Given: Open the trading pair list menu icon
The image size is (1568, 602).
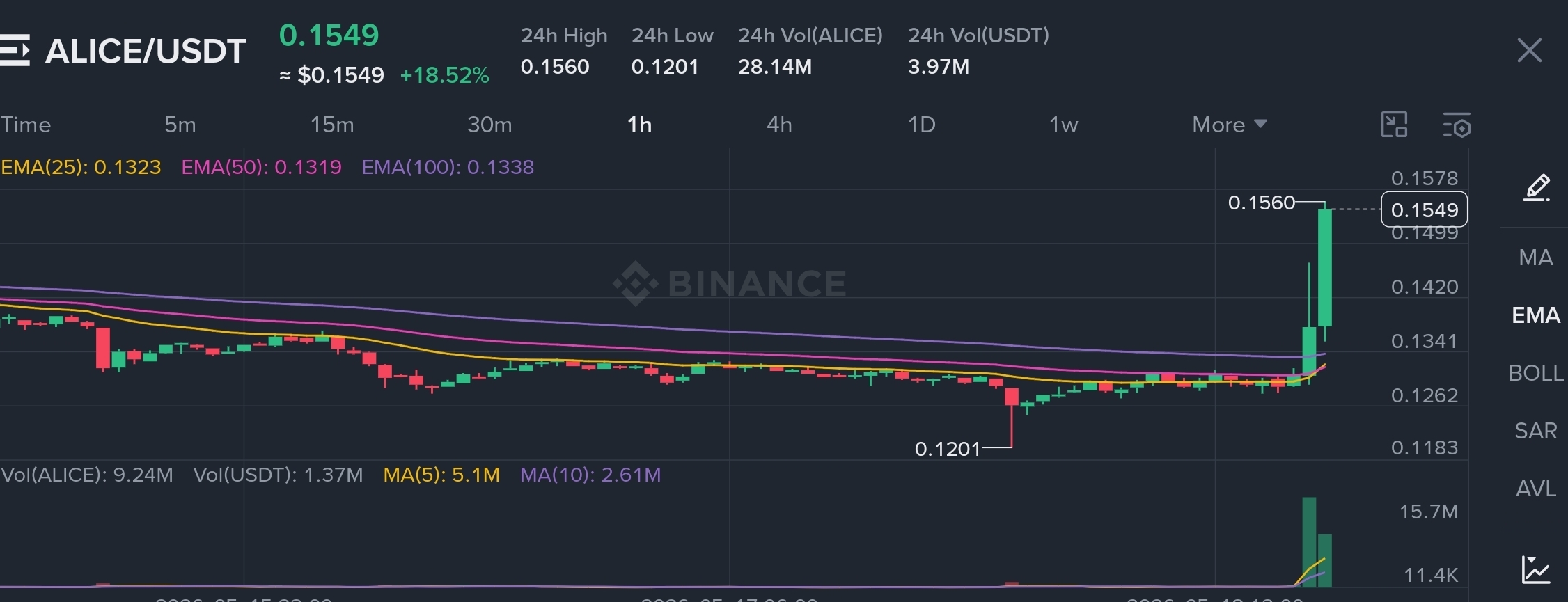Looking at the screenshot, I should click(x=15, y=50).
